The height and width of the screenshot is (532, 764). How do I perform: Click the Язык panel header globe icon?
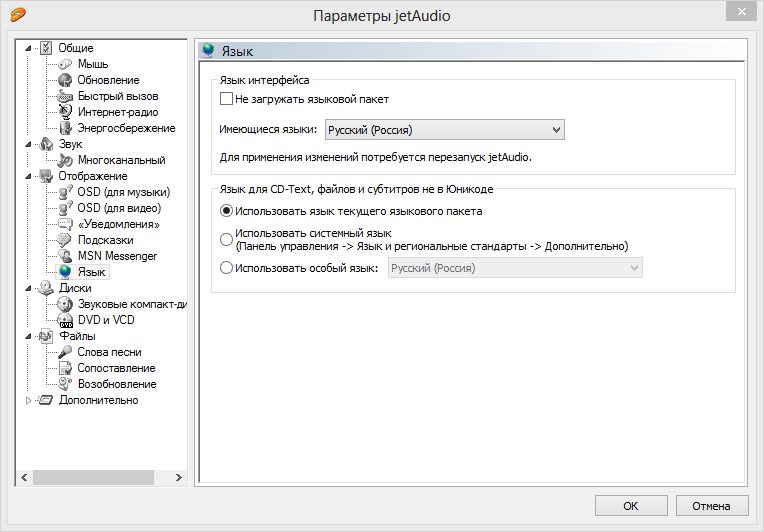pos(209,50)
